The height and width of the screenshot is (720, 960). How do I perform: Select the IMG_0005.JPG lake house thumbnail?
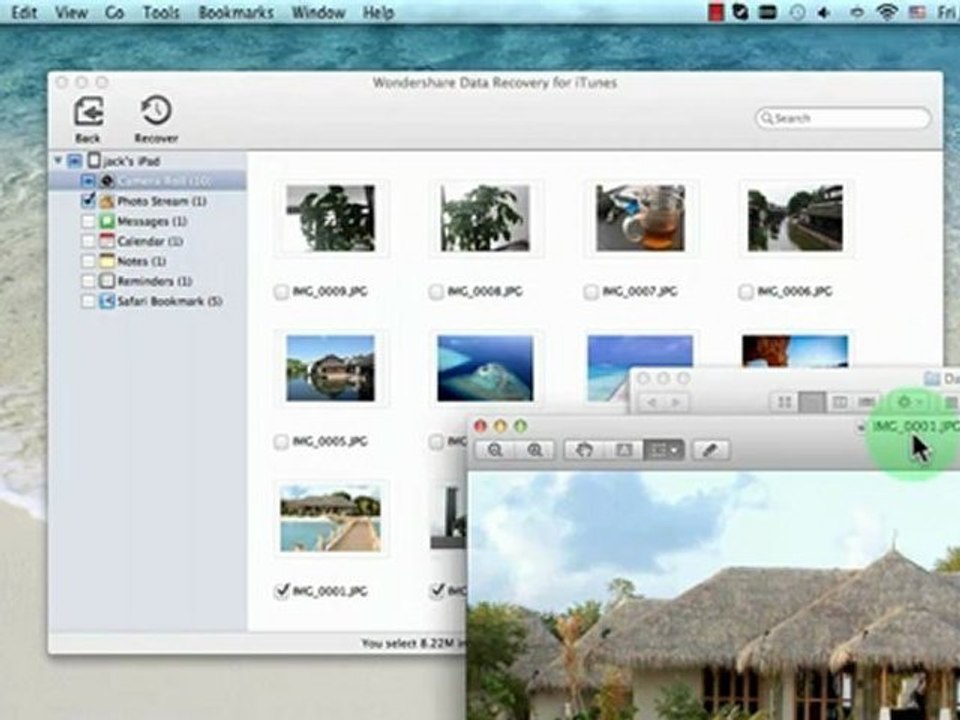click(x=331, y=368)
